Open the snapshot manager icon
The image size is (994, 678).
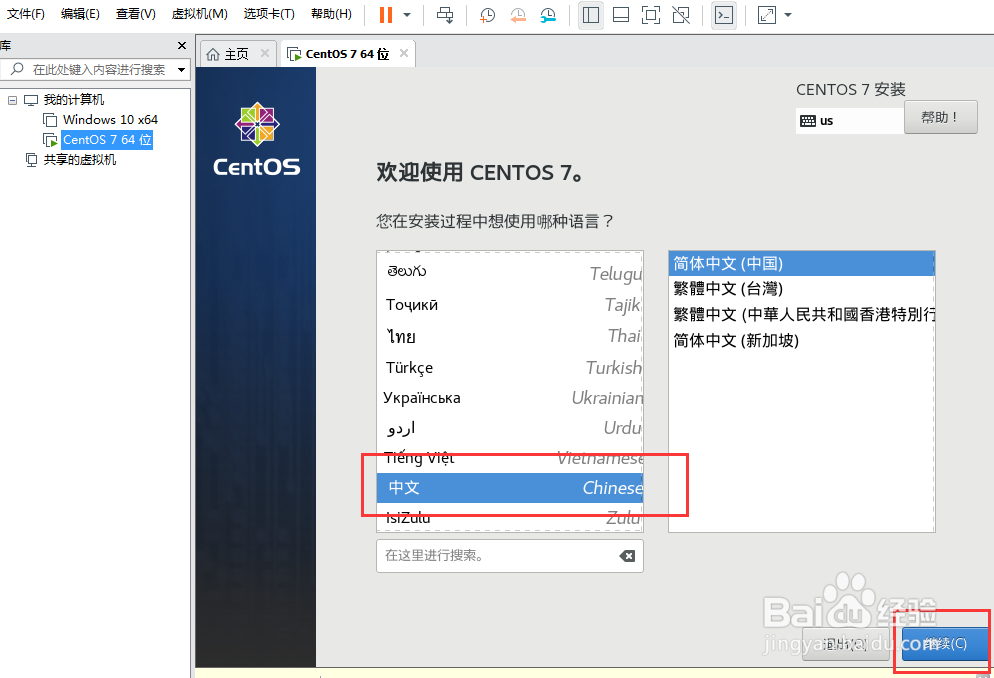point(548,15)
